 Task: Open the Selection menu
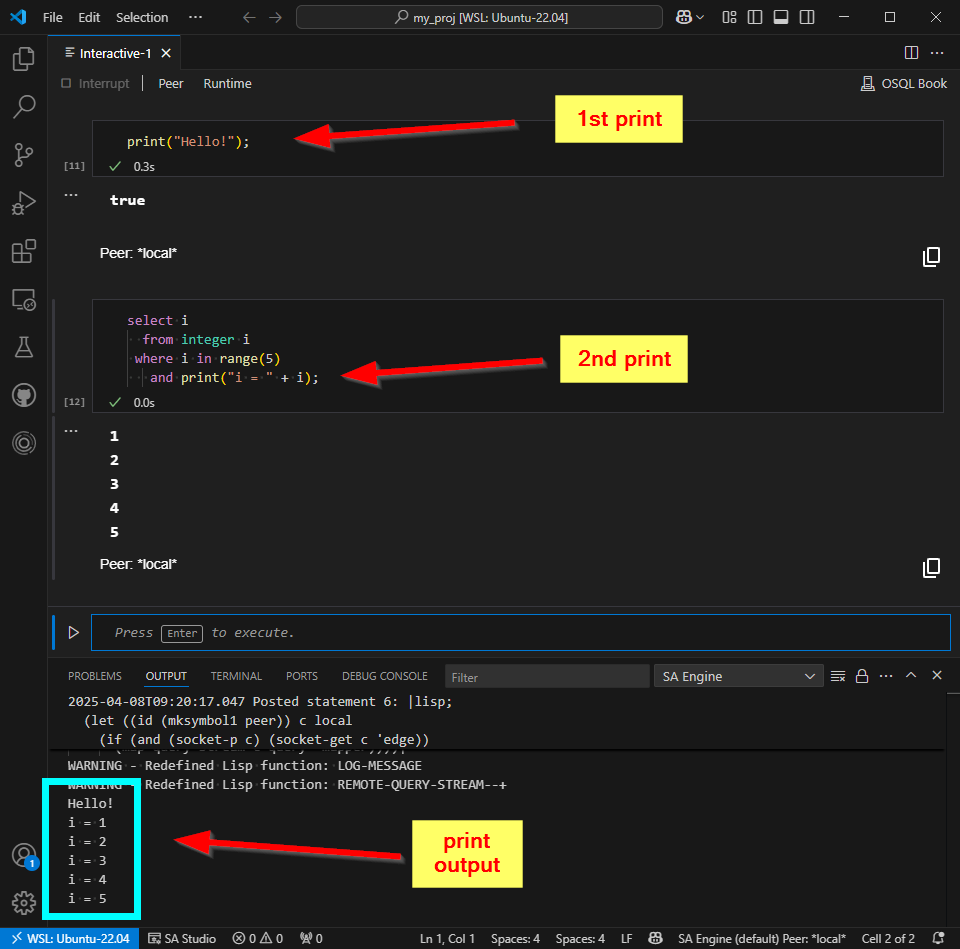coord(142,17)
